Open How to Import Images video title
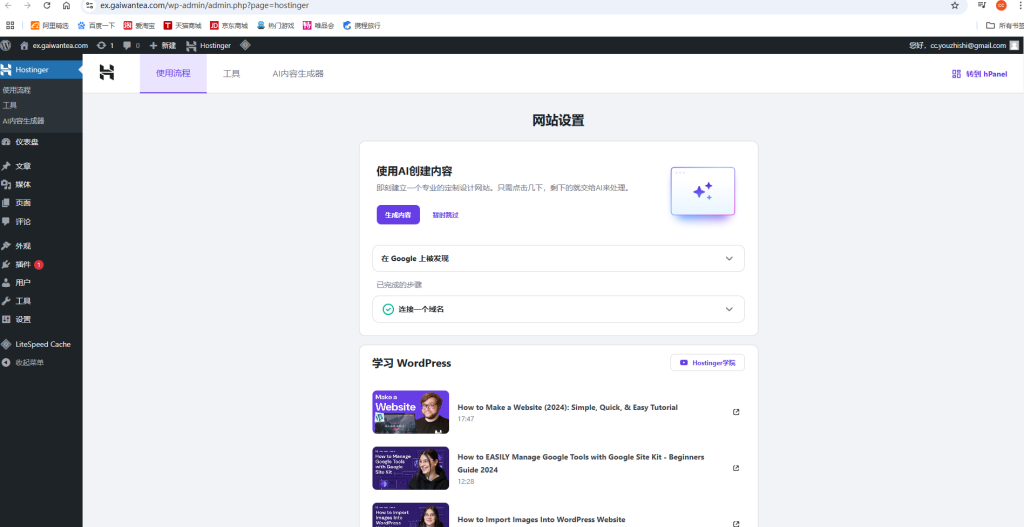This screenshot has height=527, width=1024. pos(541,519)
